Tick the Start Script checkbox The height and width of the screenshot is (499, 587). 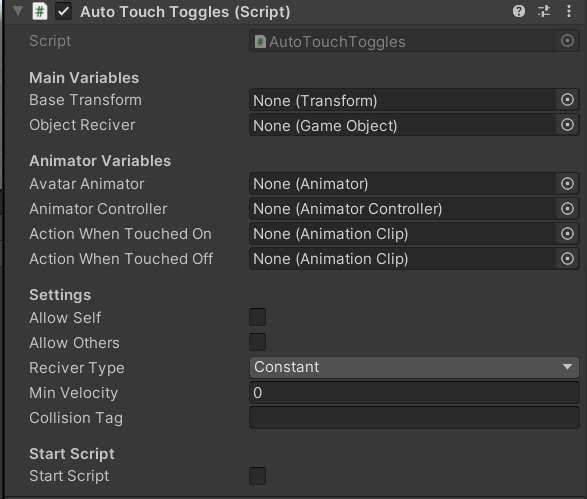point(258,476)
